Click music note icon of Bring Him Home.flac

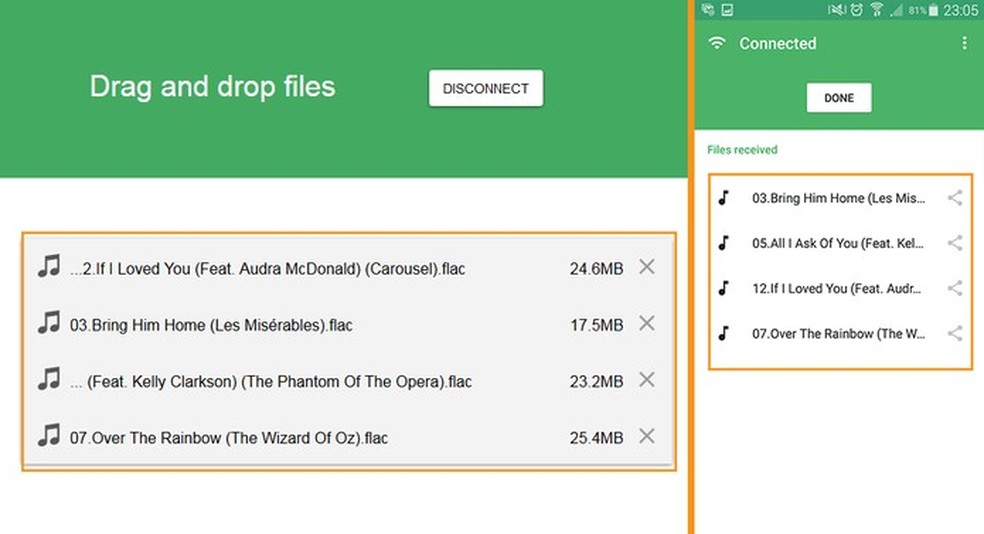click(x=49, y=323)
